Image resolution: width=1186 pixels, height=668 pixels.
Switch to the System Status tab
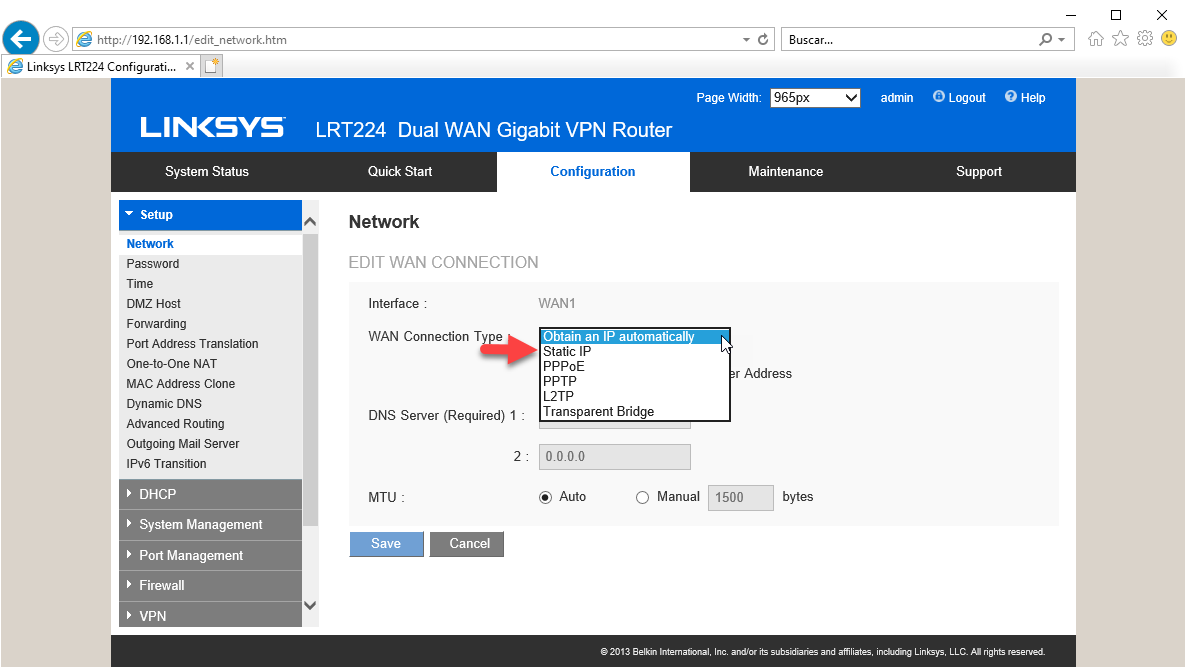coord(207,171)
